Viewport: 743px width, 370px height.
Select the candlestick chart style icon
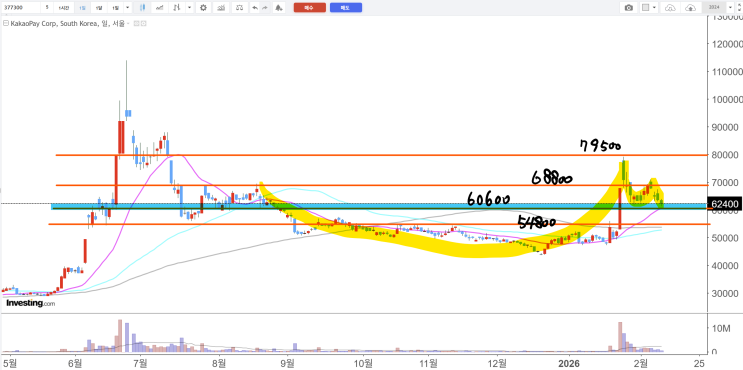pyautogui.click(x=142, y=8)
